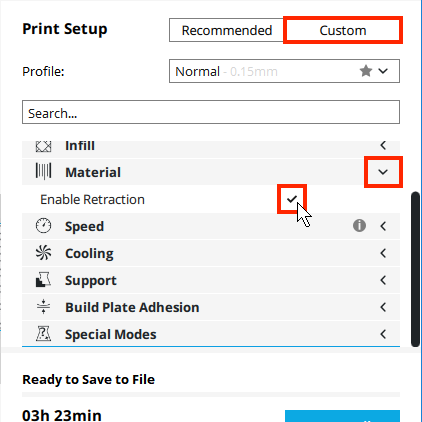Click the Search settings input field

[211, 112]
